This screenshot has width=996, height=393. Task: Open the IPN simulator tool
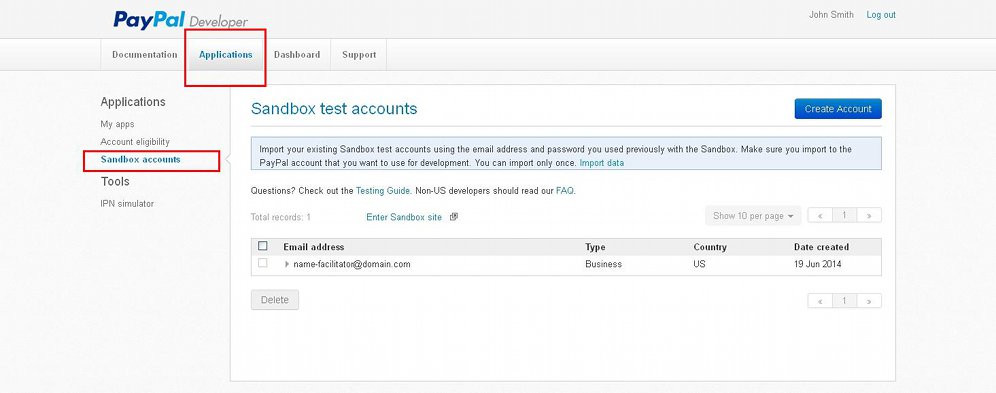point(127,204)
